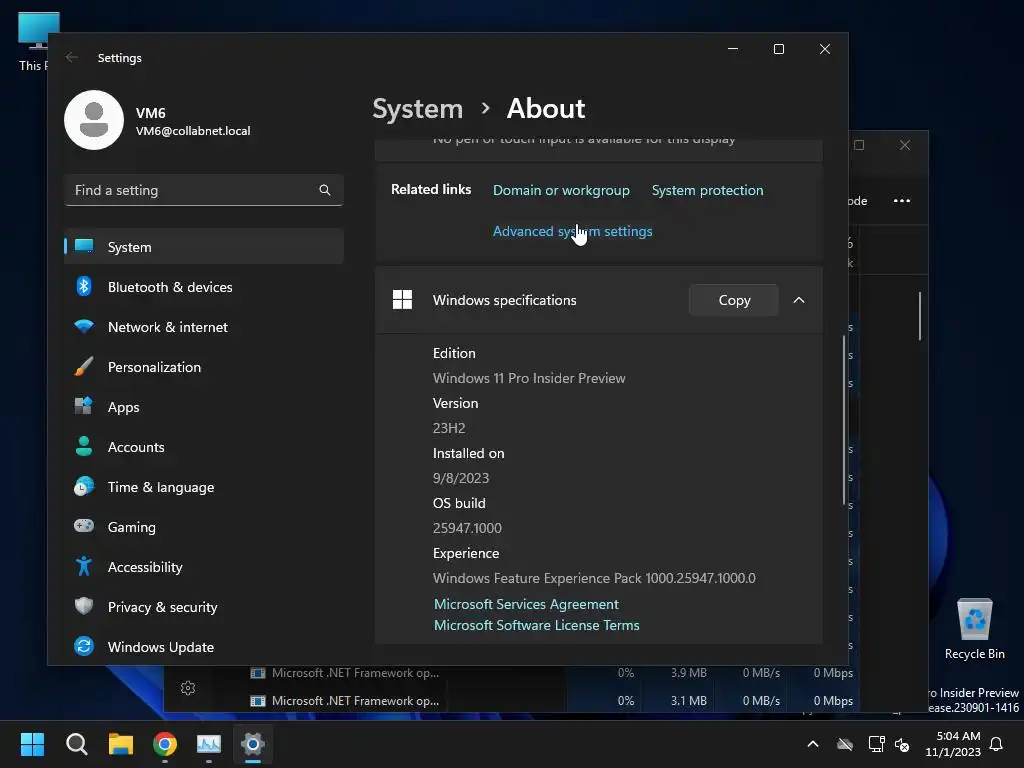
Task: Open taskbar Search
Action: pos(76,744)
